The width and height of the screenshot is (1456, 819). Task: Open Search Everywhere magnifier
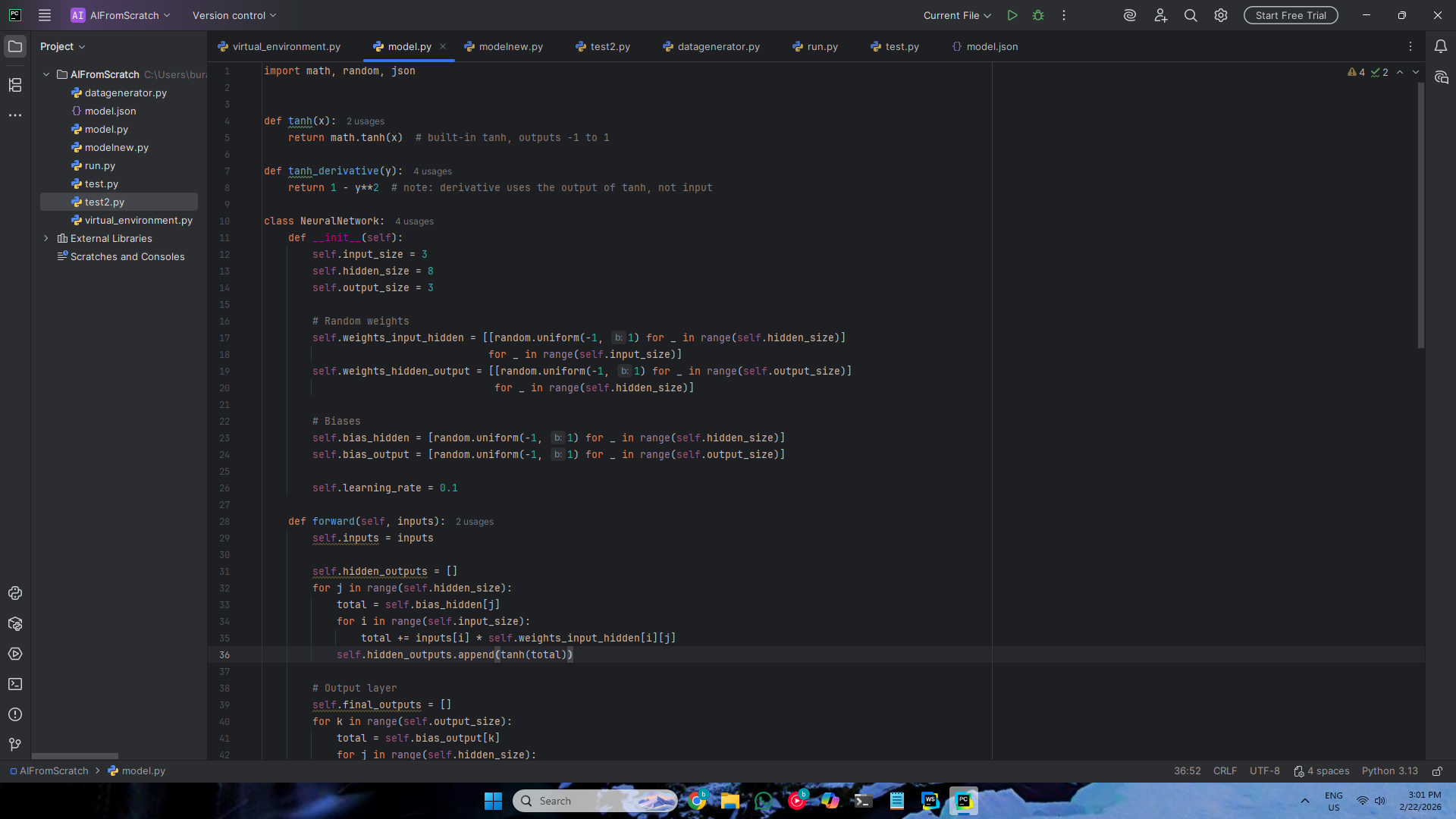click(1191, 15)
